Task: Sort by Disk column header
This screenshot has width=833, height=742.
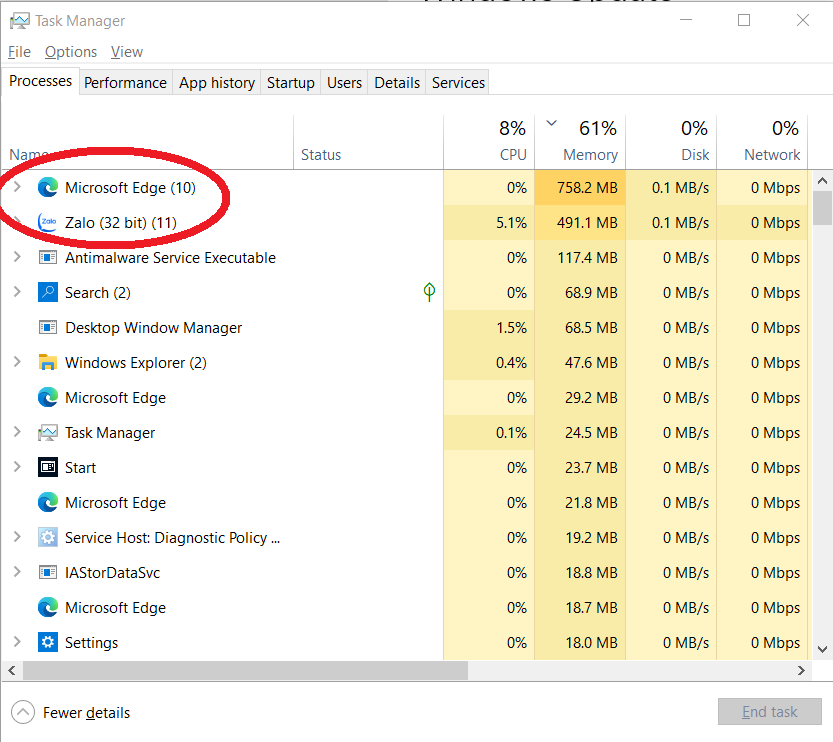Action: click(672, 141)
